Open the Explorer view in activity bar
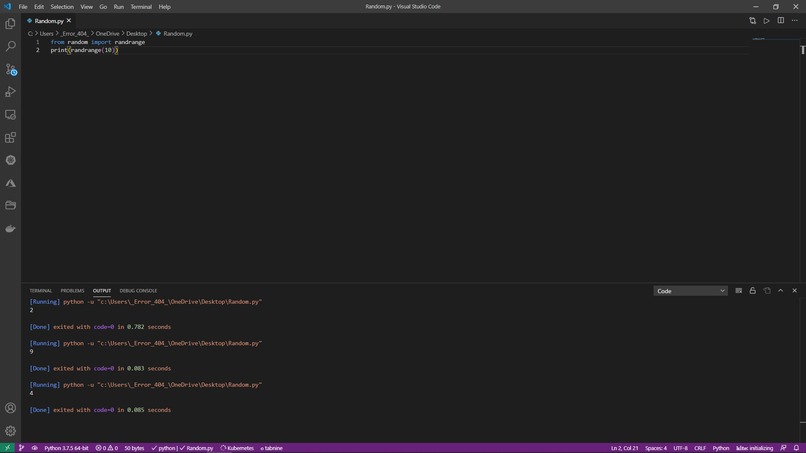 tap(10, 24)
